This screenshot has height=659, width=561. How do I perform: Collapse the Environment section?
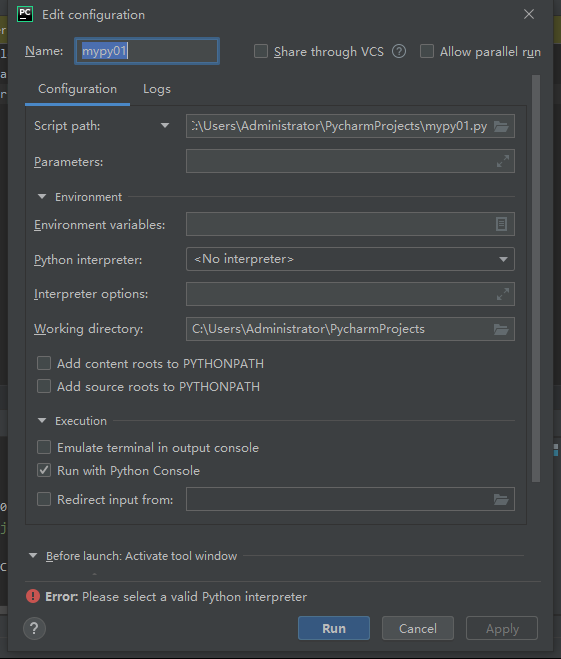[x=42, y=197]
